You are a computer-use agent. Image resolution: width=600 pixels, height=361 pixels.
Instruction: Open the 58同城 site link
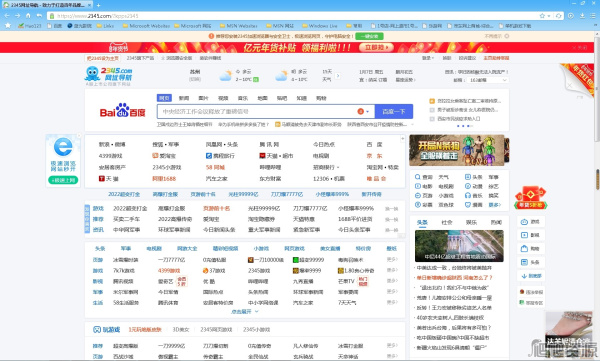(215, 167)
